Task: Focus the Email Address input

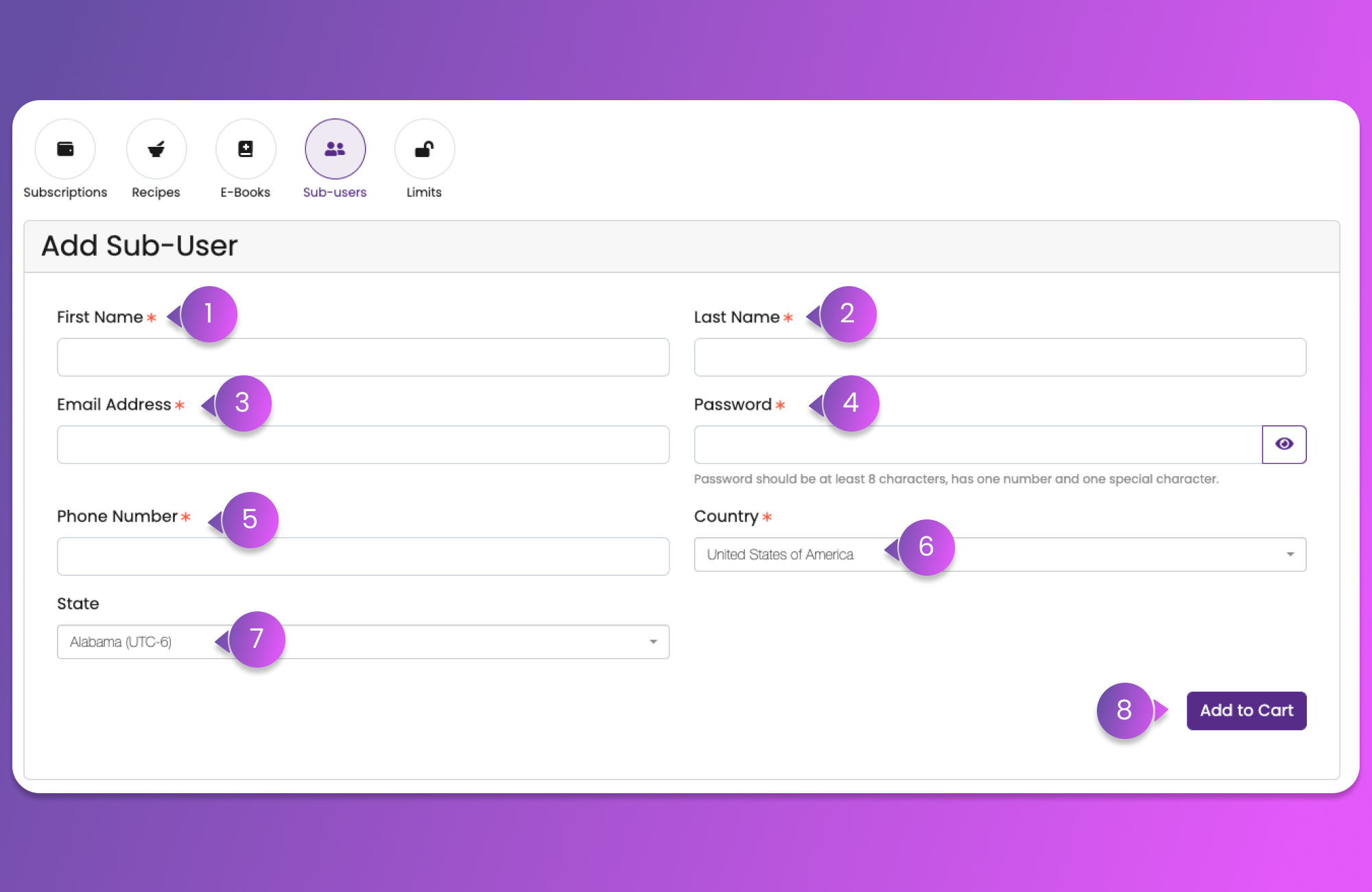Action: pyautogui.click(x=363, y=445)
